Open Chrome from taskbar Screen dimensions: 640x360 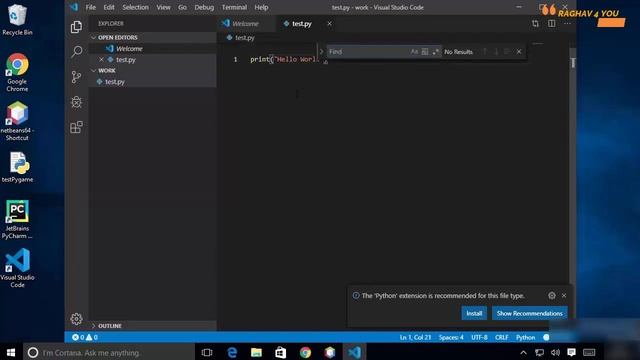pos(305,352)
